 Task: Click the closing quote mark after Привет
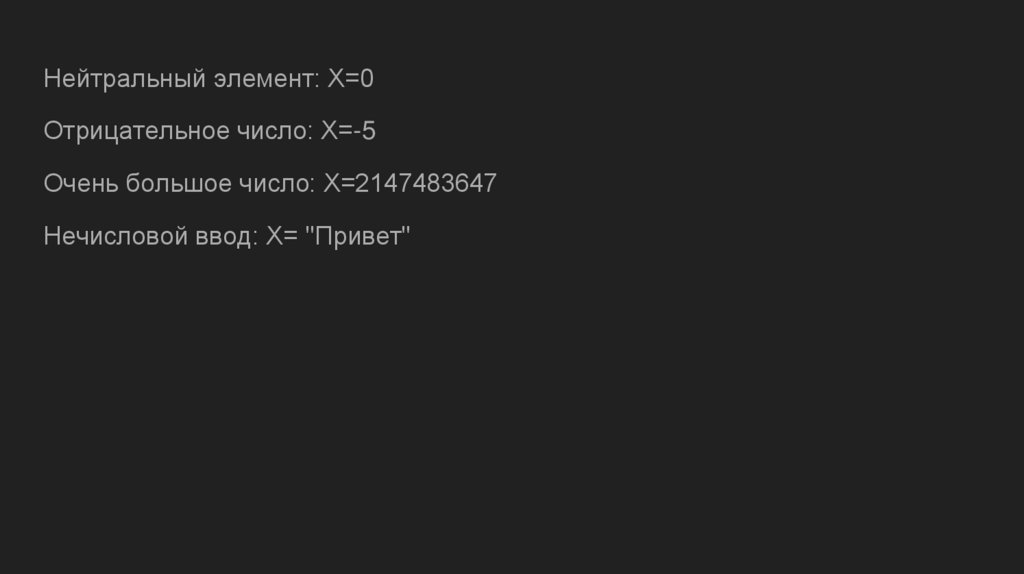[x=406, y=231]
